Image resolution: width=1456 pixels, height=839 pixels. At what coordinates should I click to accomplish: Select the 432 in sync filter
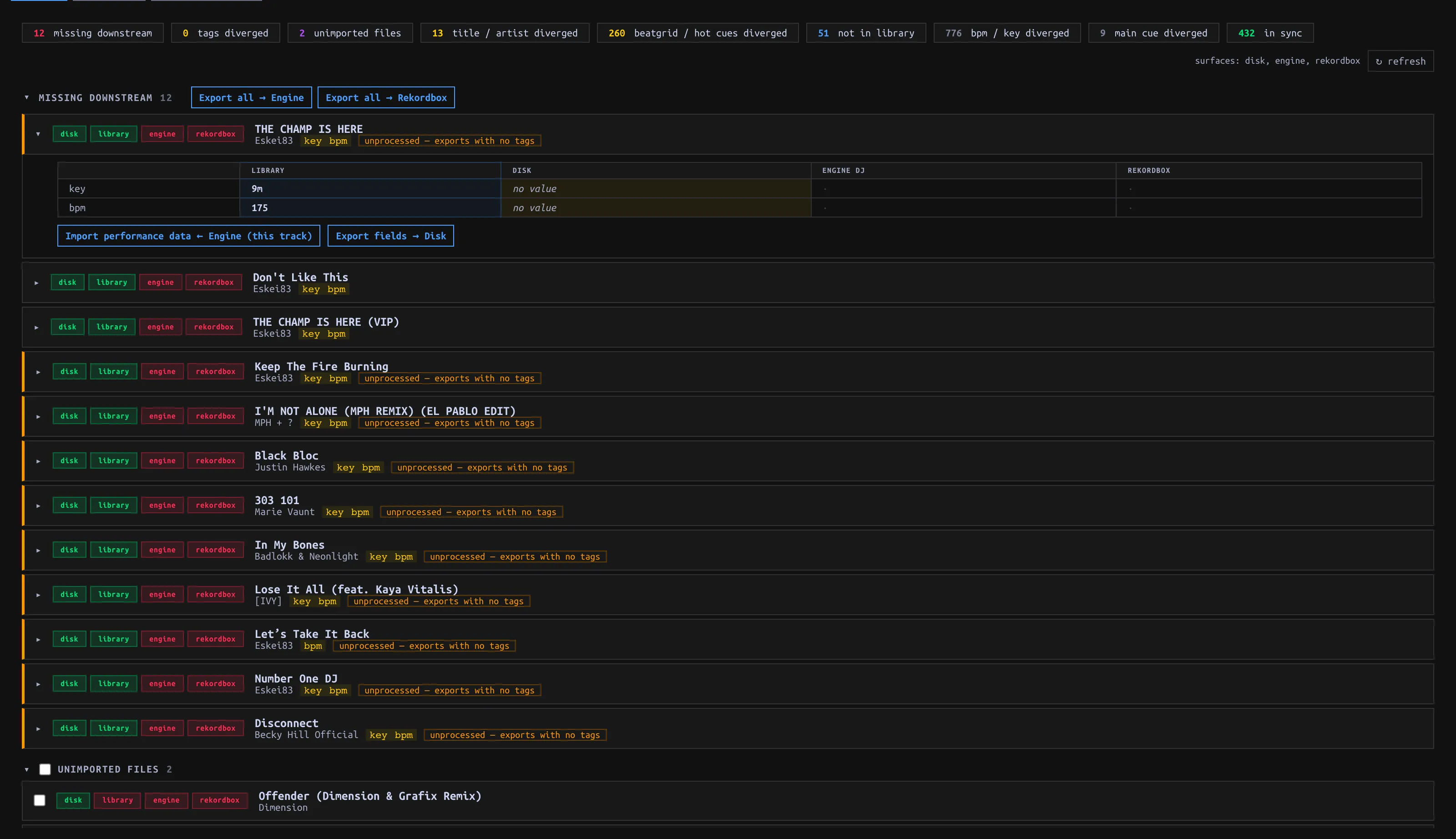click(1270, 33)
